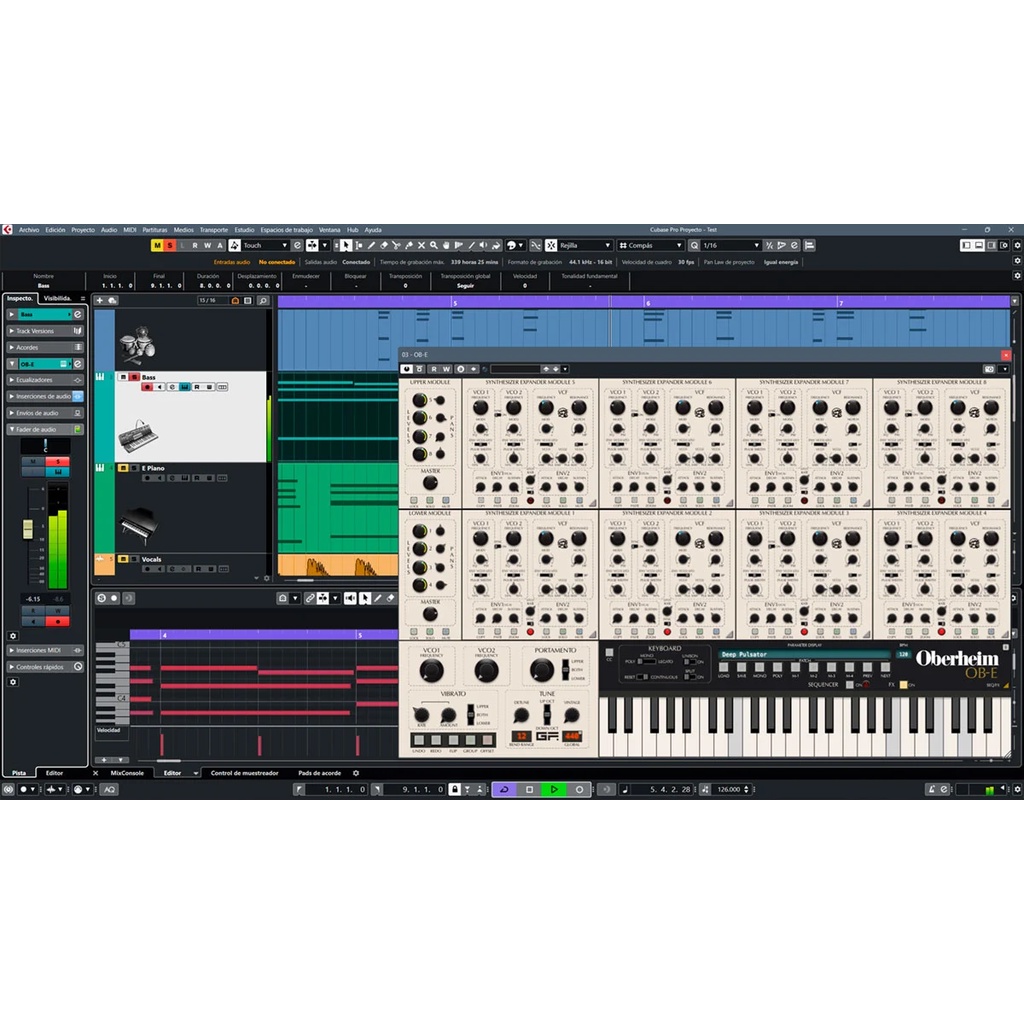
Task: Click the inspector volume fader handle
Action: [x=28, y=529]
